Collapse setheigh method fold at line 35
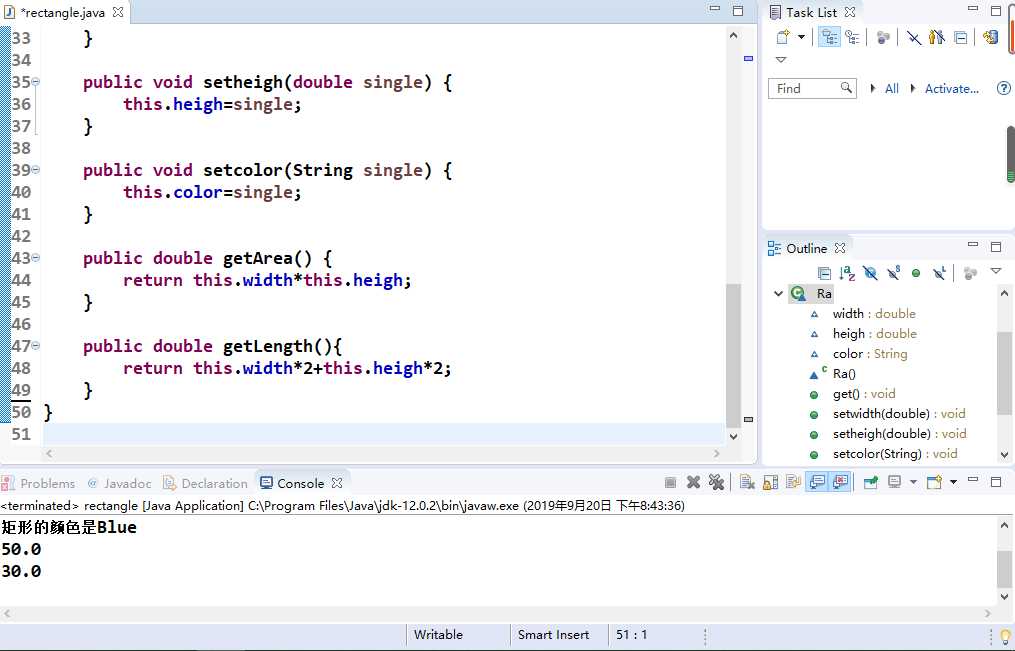 pyautogui.click(x=36, y=82)
